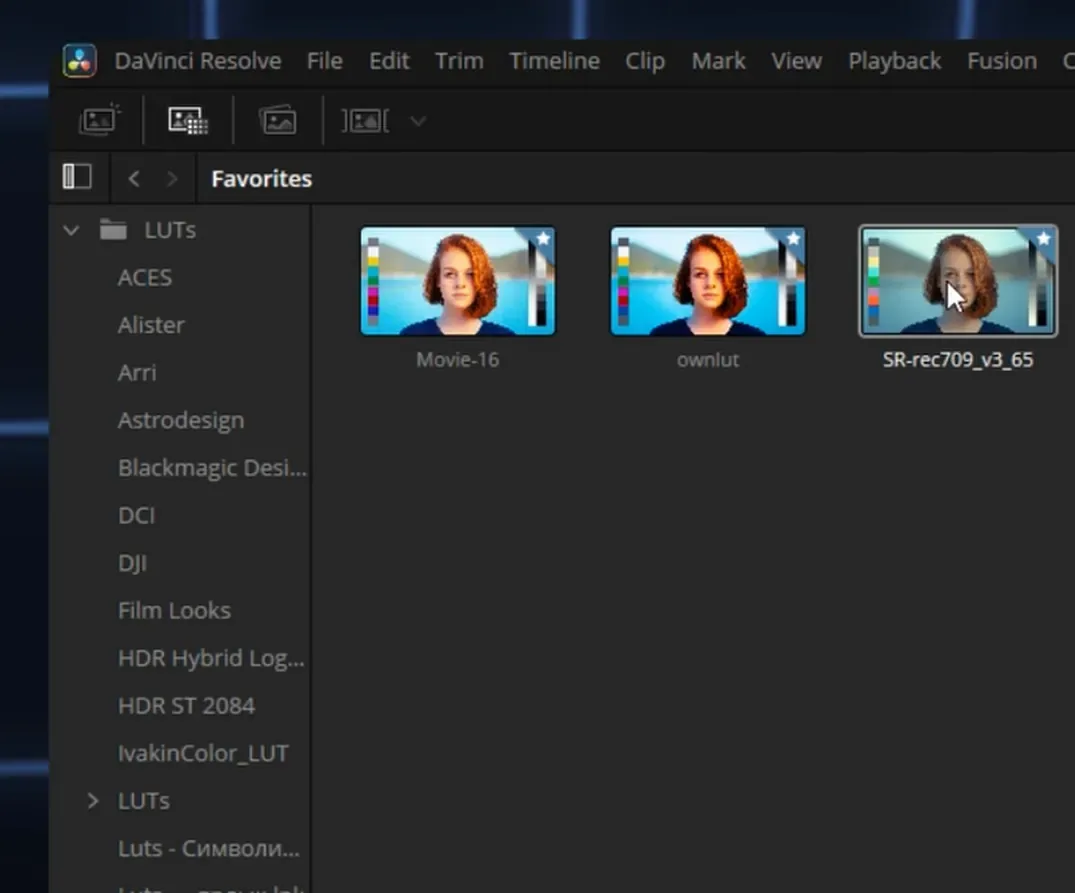Open the Fusion menu

coord(1002,61)
